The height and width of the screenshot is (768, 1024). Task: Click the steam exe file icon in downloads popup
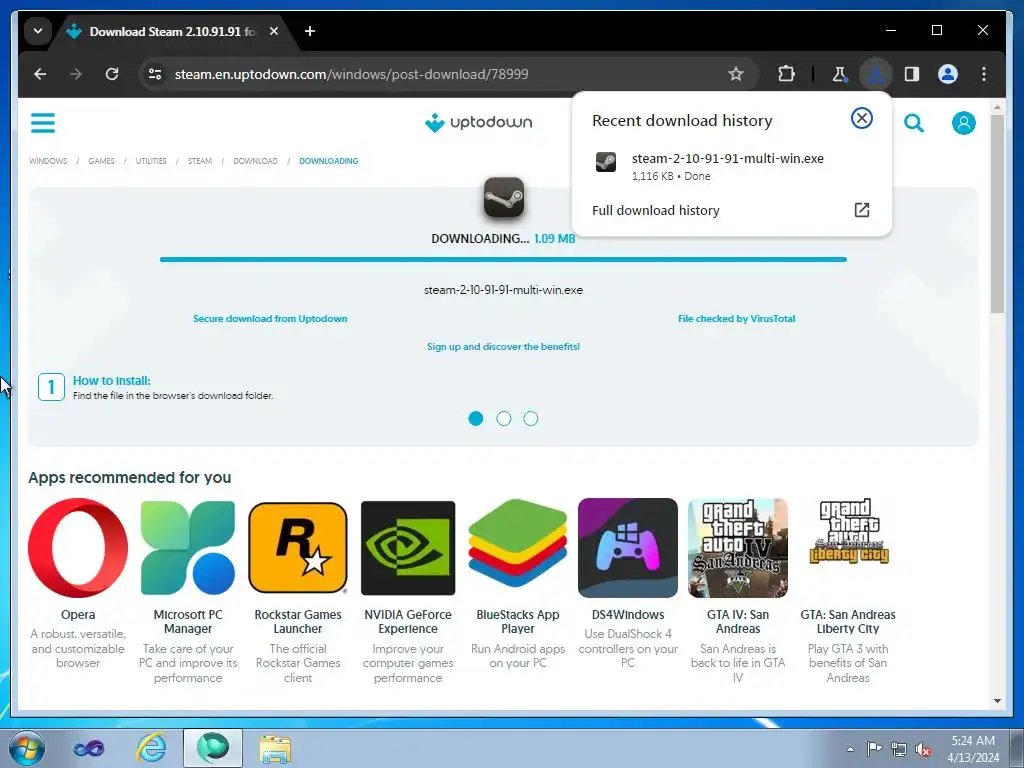pyautogui.click(x=605, y=162)
